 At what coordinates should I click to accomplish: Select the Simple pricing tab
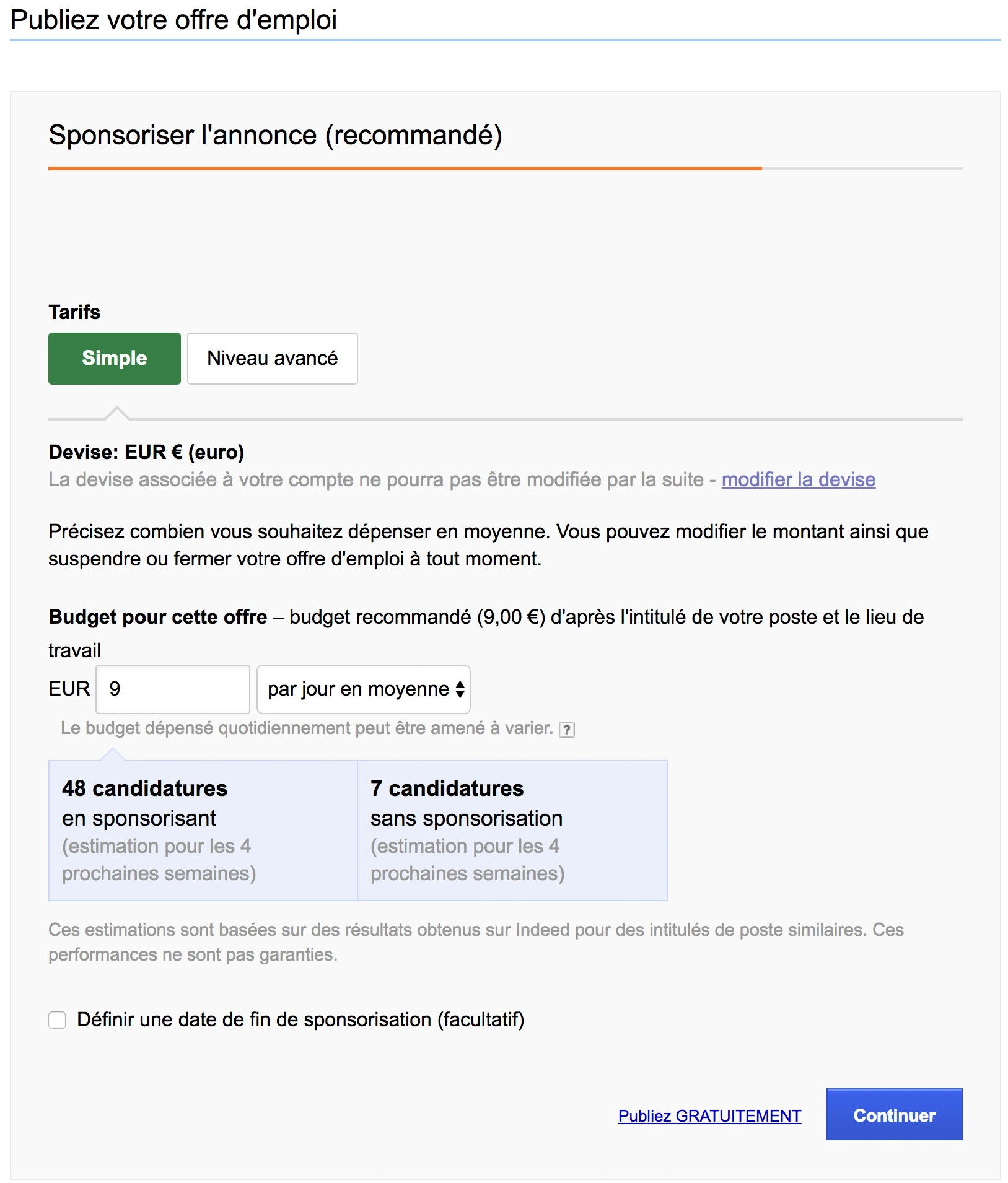click(x=115, y=358)
